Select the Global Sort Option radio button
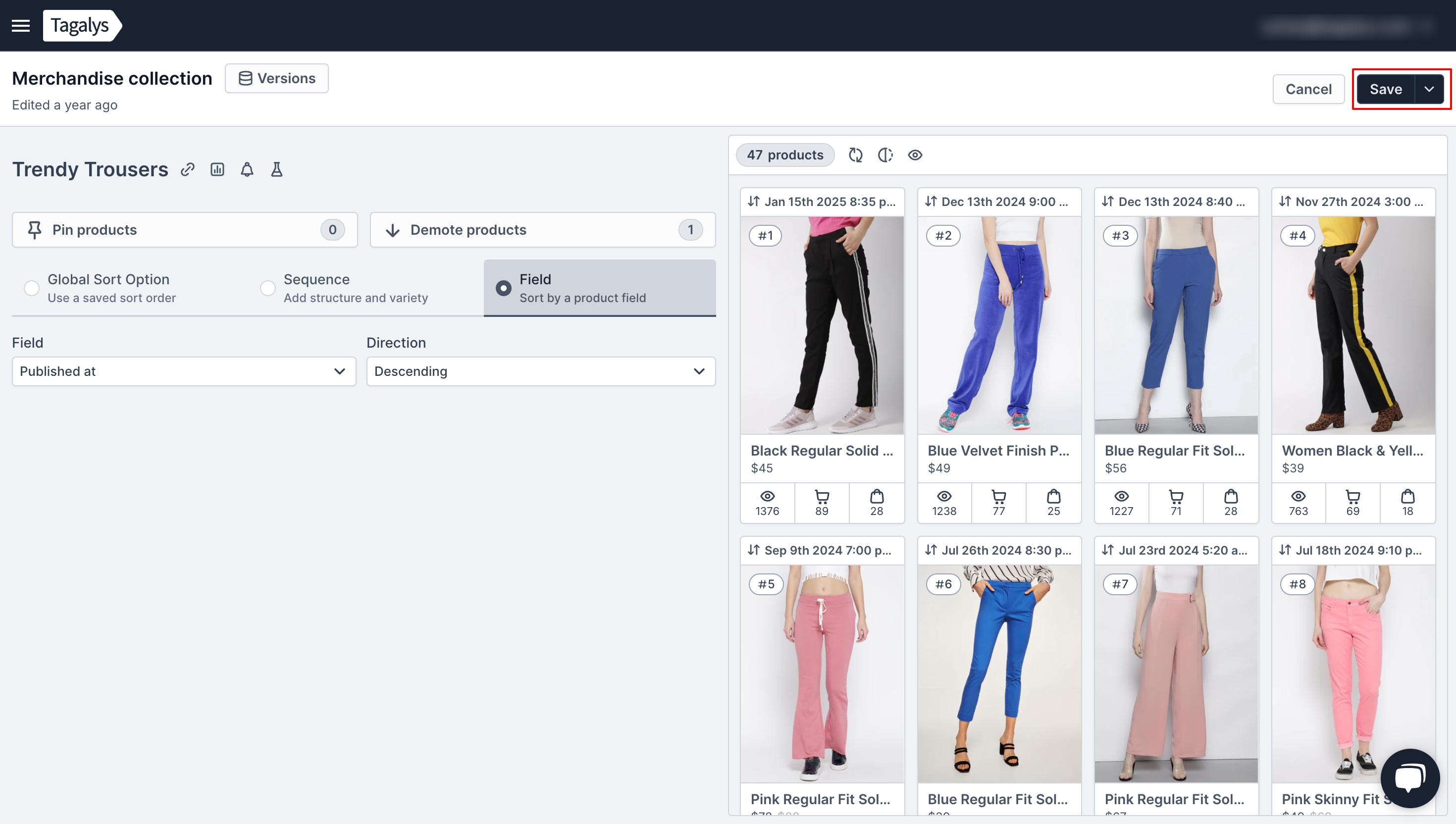 (32, 288)
